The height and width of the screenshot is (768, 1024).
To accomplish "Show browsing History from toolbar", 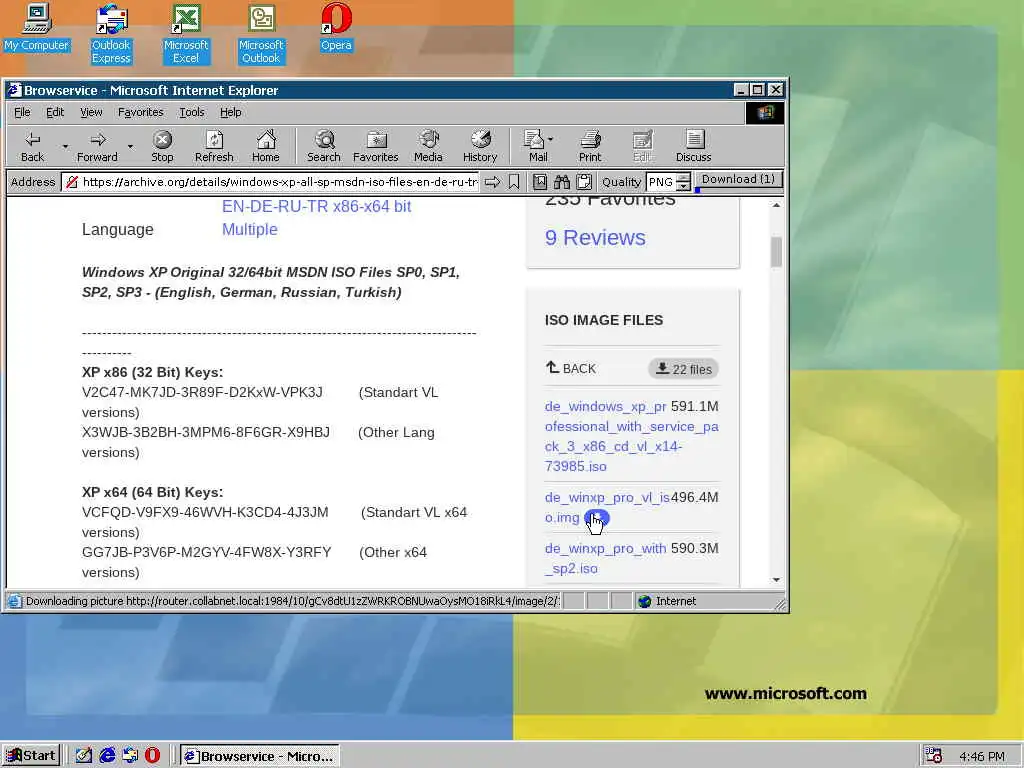I will click(x=480, y=146).
